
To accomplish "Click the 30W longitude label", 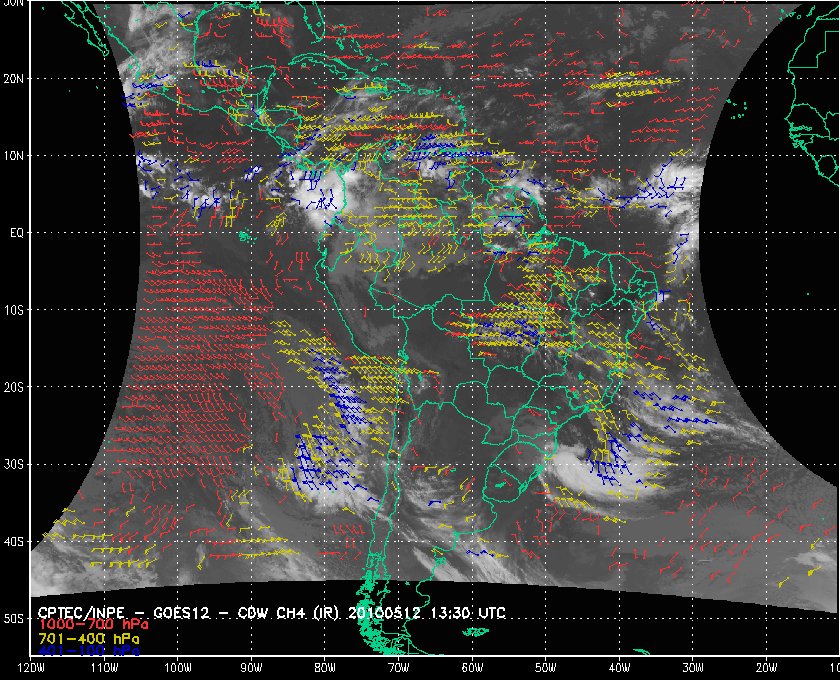I will [693, 668].
